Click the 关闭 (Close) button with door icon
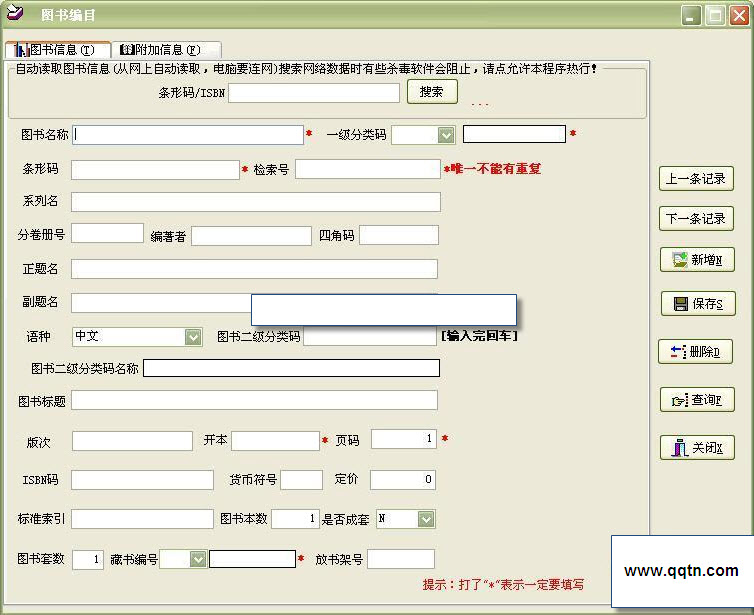 [x=697, y=448]
